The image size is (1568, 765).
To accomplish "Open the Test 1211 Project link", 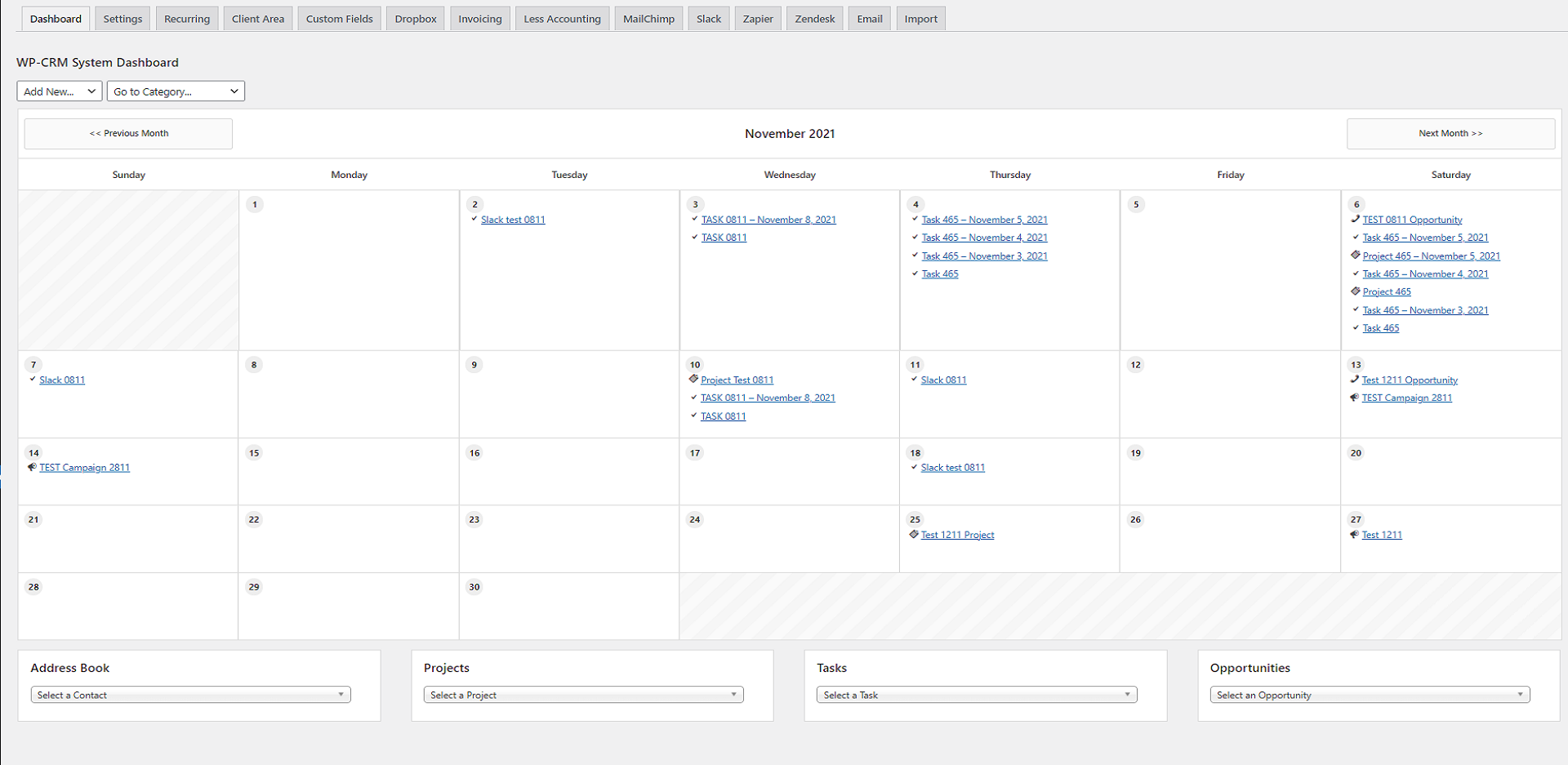I will 958,535.
